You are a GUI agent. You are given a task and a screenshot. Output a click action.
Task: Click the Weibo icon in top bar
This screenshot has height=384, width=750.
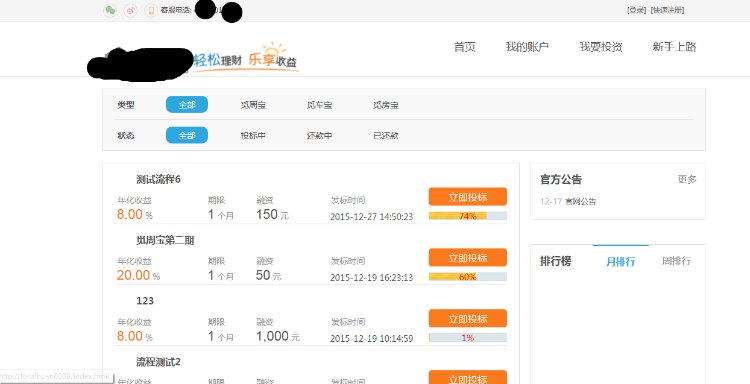coord(131,11)
